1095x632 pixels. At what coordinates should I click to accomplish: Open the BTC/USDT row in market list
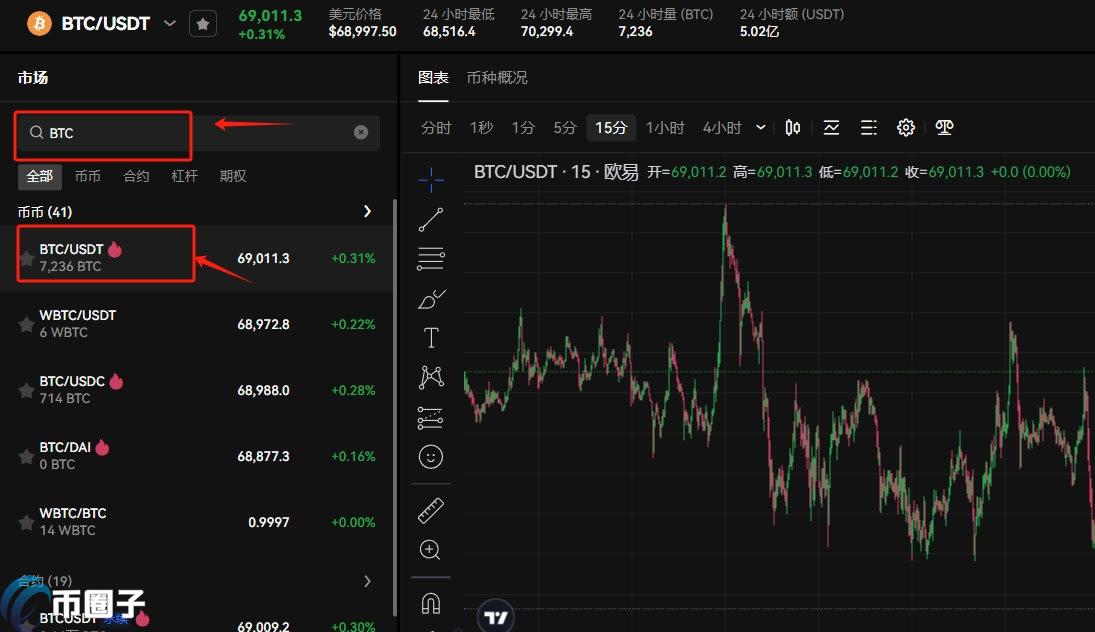(196, 258)
